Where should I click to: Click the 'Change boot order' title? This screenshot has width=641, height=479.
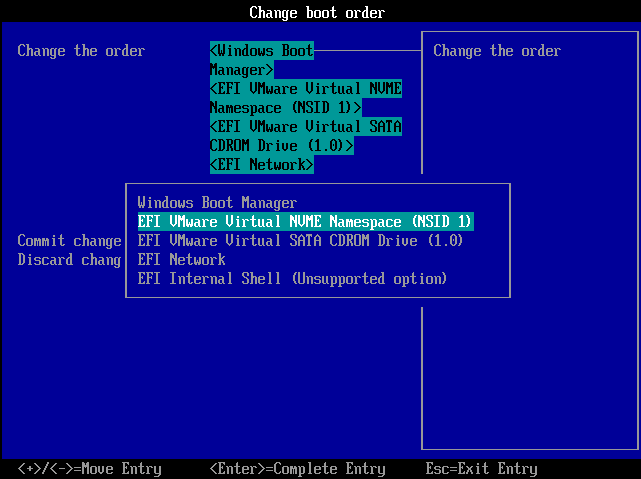[317, 12]
